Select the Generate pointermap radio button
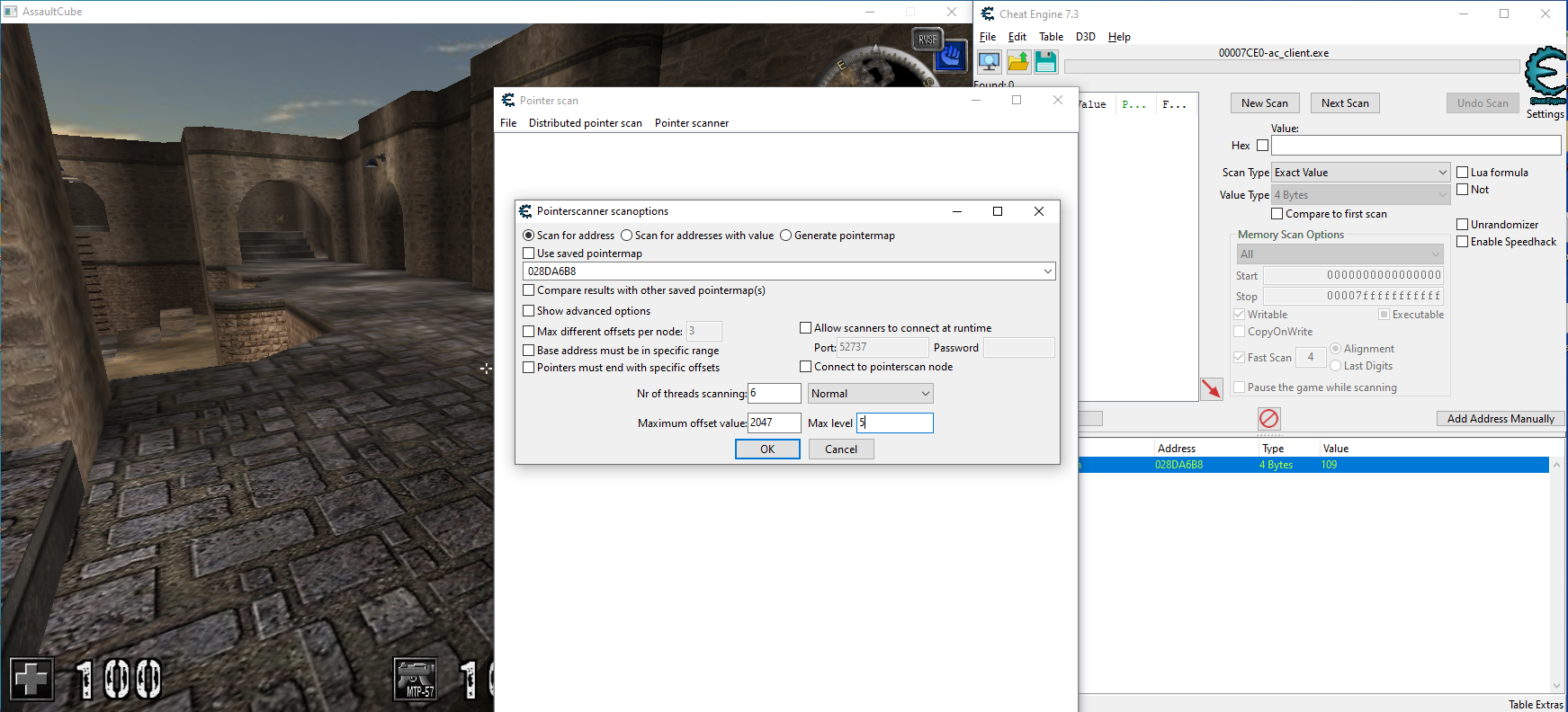The width and height of the screenshot is (1568, 712). 786,236
